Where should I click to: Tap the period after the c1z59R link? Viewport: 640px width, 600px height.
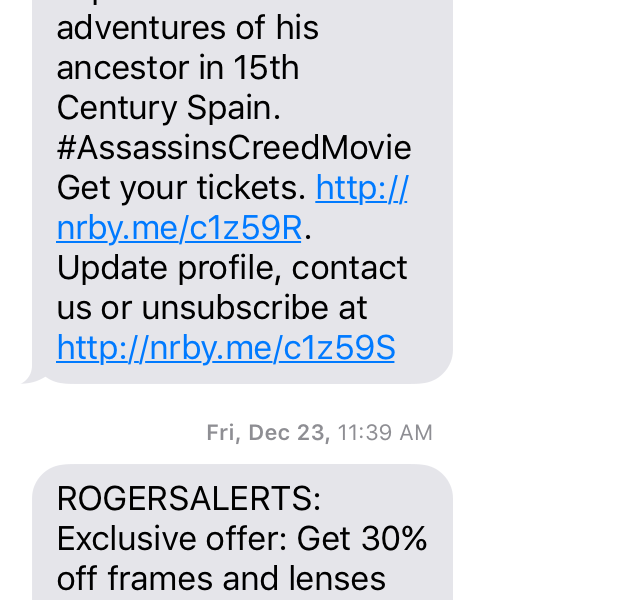point(308,236)
